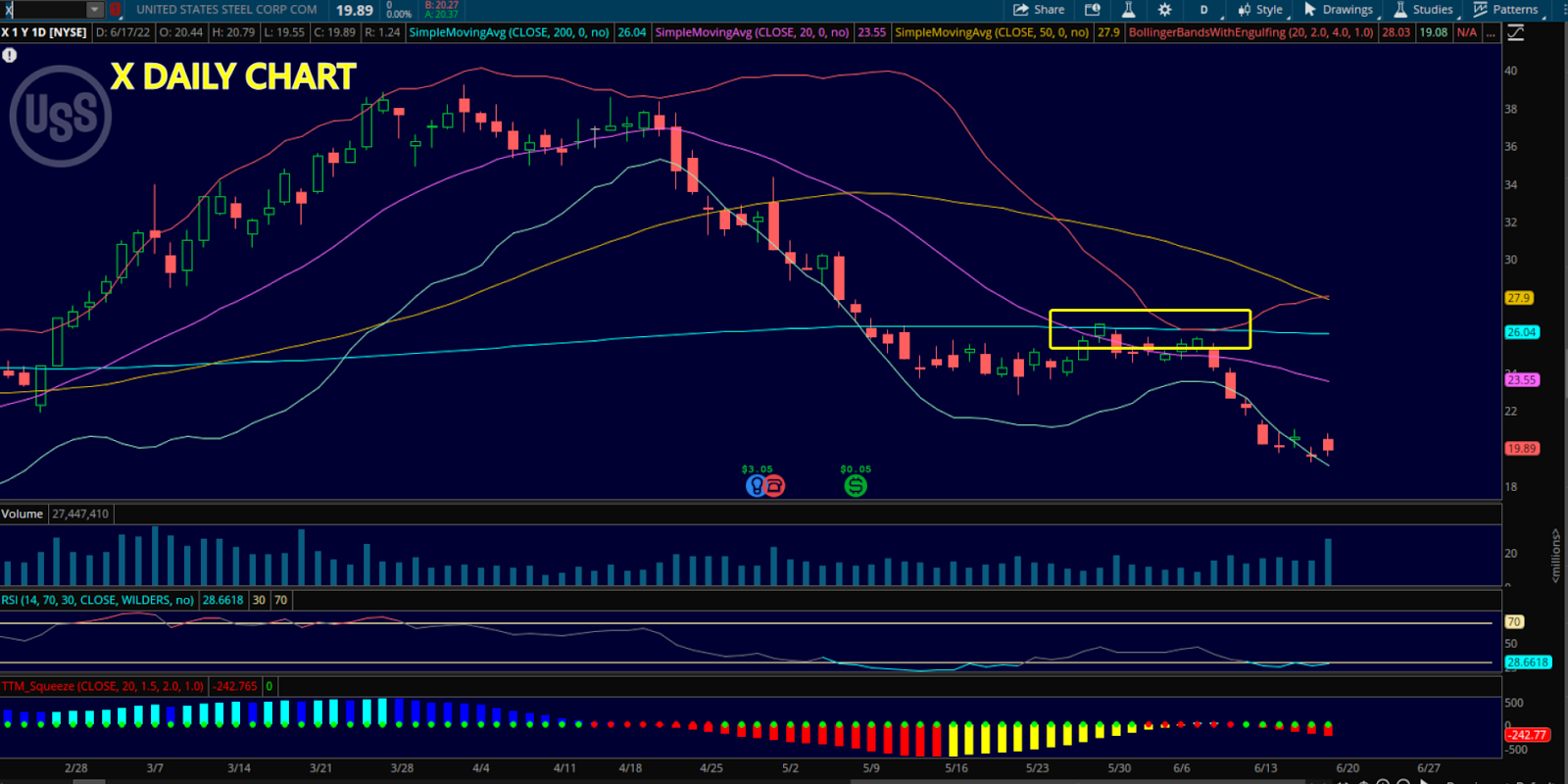This screenshot has height=784, width=1568.
Task: Open the Style menu
Action: click(x=1260, y=10)
